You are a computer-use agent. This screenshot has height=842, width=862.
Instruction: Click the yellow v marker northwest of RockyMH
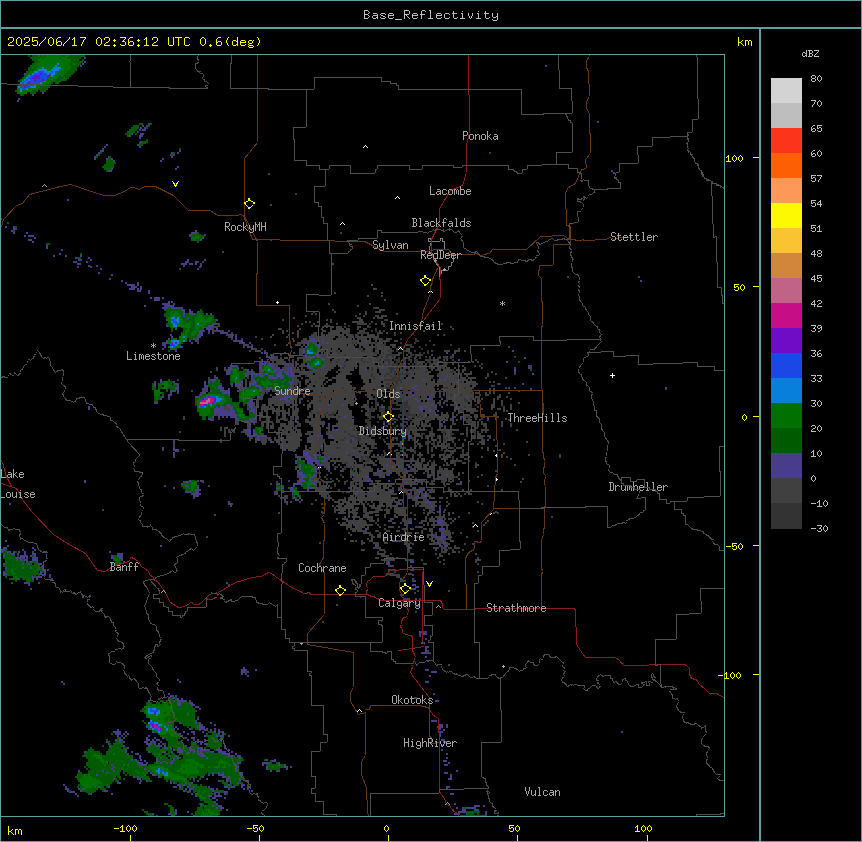pos(175,184)
